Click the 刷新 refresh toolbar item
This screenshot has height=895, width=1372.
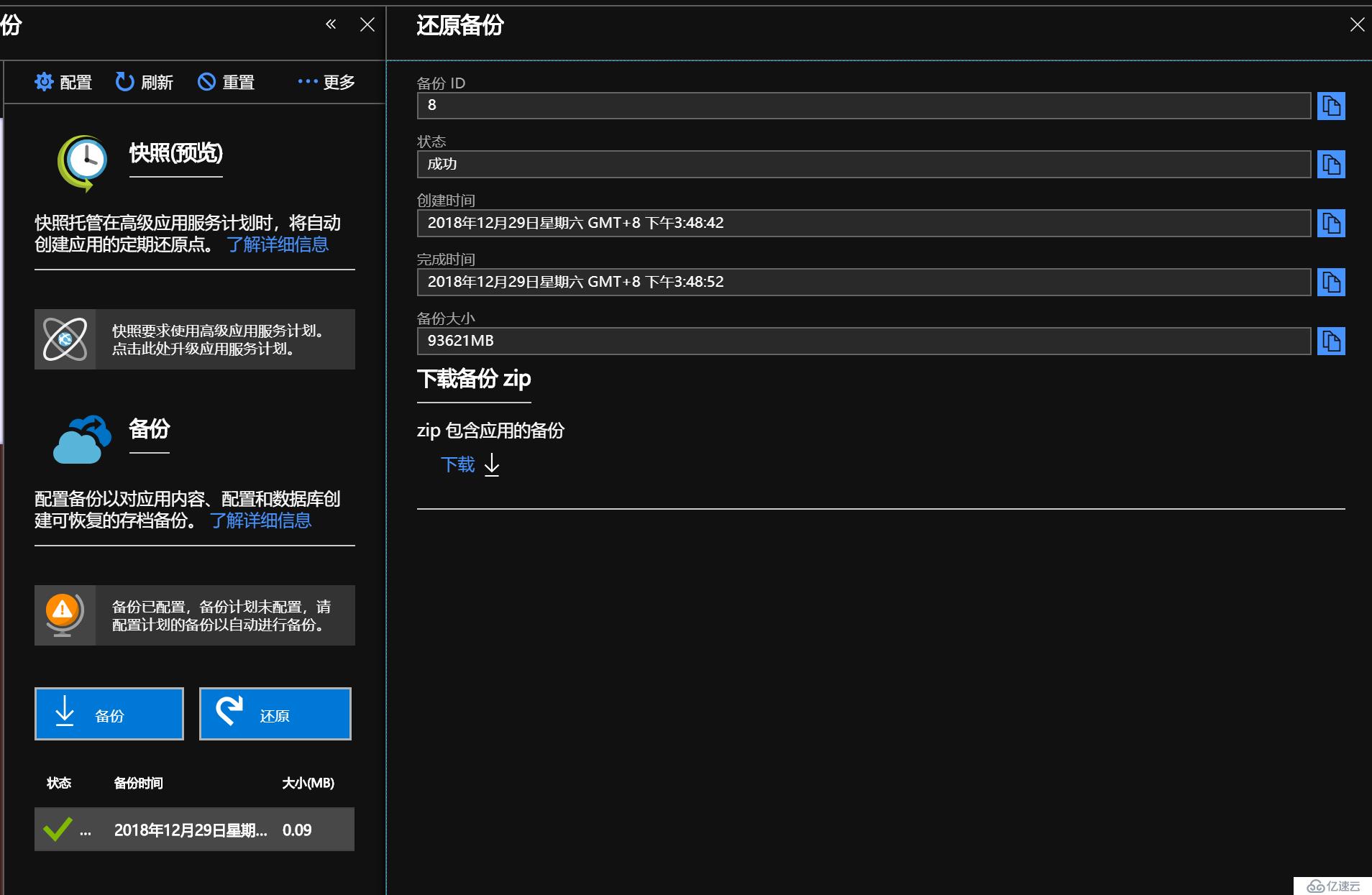(145, 82)
